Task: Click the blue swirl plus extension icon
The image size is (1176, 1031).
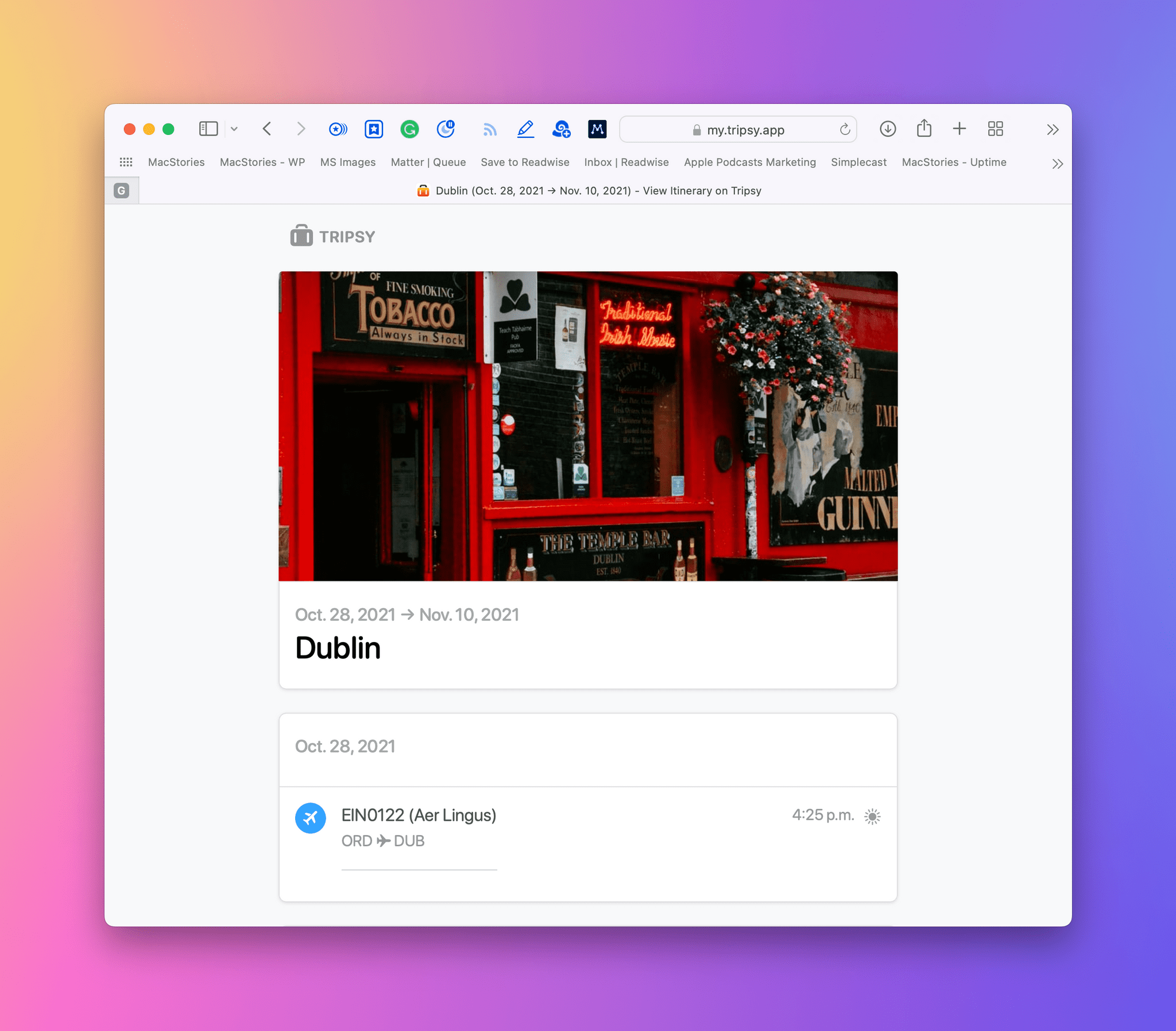Action: (x=561, y=129)
